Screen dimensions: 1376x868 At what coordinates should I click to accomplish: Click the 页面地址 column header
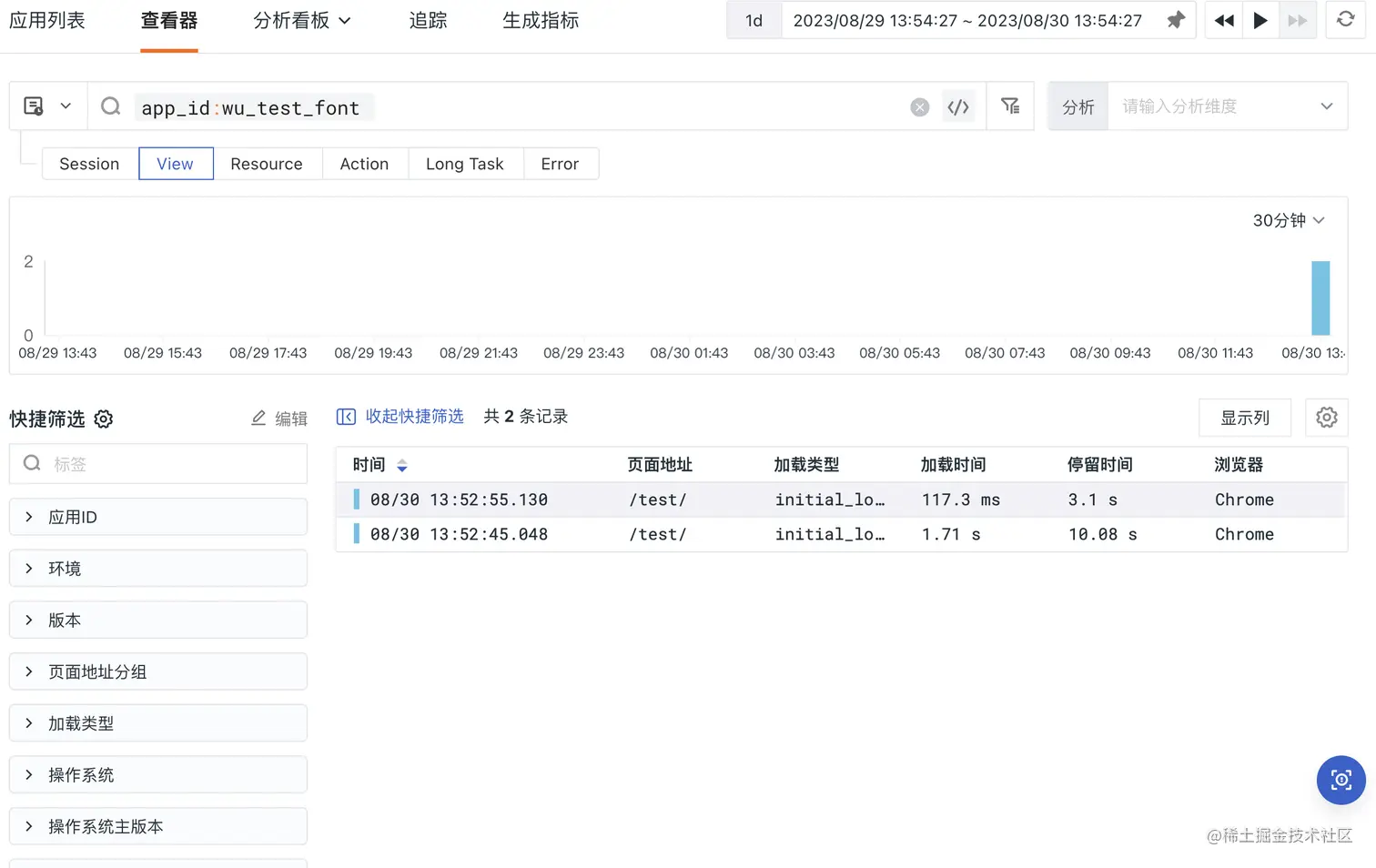coord(660,465)
